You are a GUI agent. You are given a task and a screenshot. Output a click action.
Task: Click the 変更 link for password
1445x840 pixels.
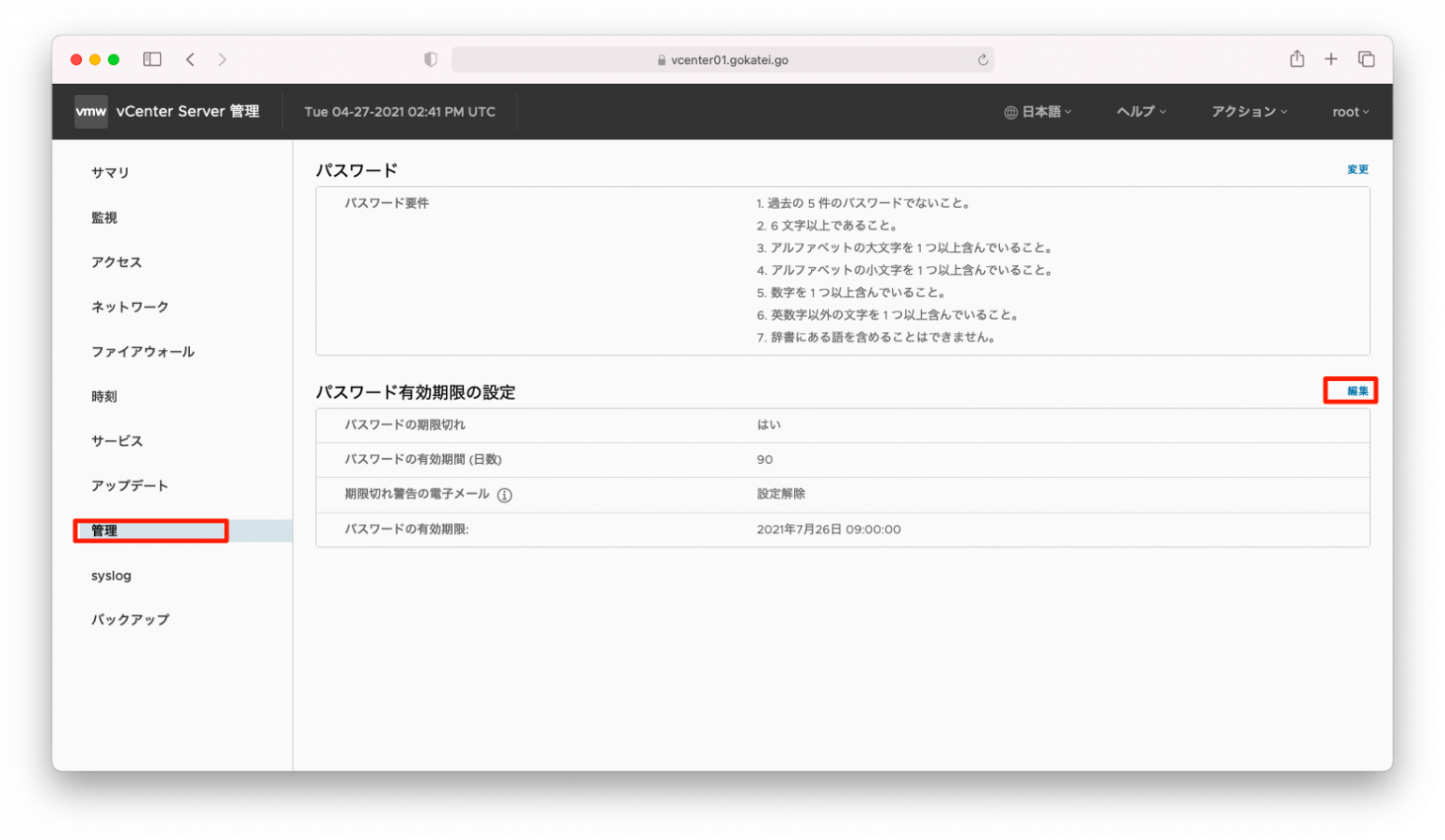(x=1358, y=169)
